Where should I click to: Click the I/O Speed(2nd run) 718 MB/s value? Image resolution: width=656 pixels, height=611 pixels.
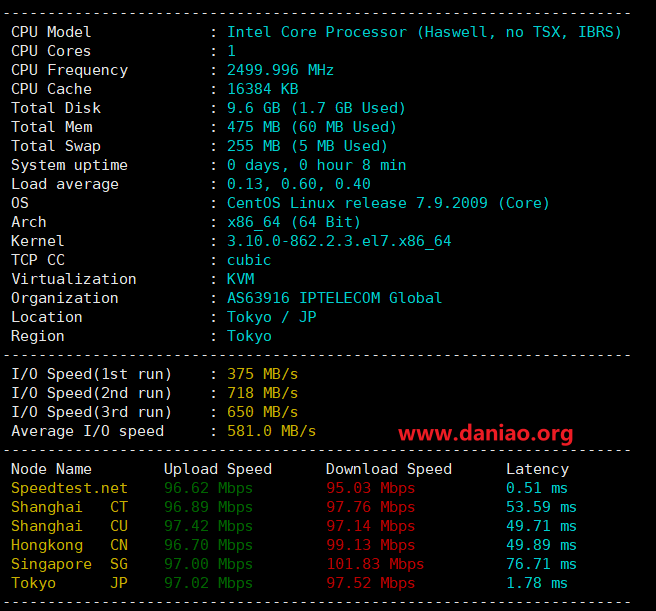pyautogui.click(x=262, y=393)
